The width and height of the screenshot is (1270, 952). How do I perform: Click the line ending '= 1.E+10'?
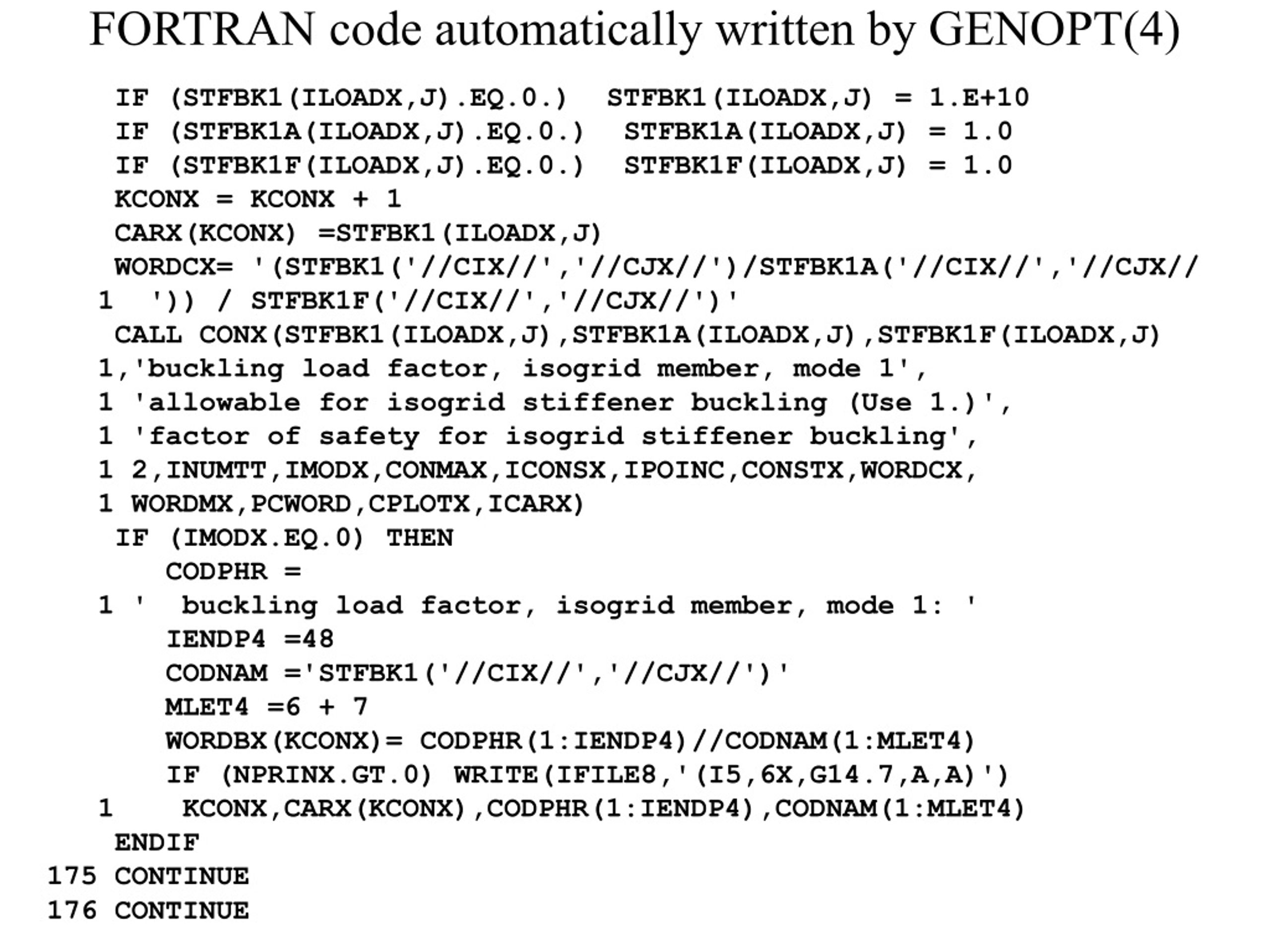(572, 98)
